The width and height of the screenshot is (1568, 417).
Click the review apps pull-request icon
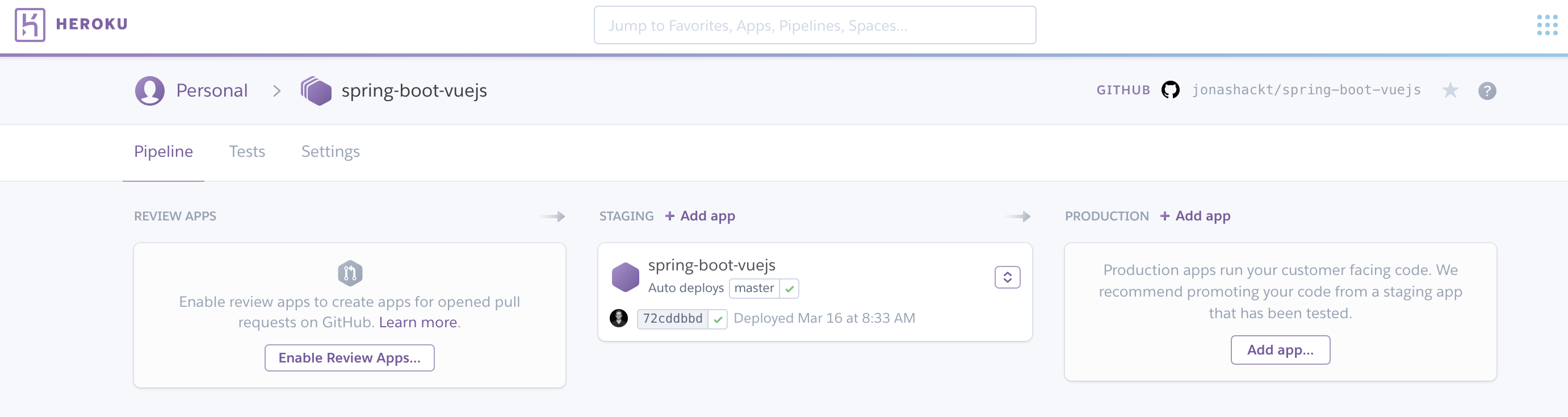(350, 273)
